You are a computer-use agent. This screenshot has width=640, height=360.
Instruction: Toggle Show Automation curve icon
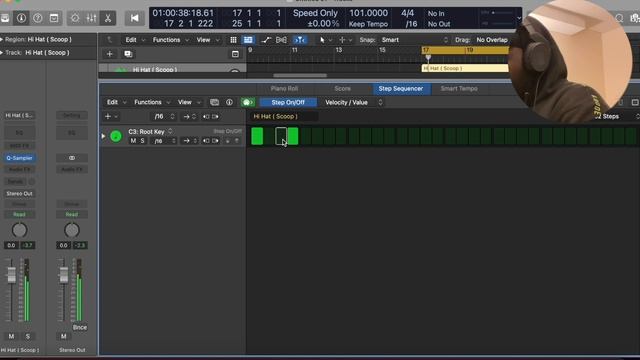pos(266,40)
